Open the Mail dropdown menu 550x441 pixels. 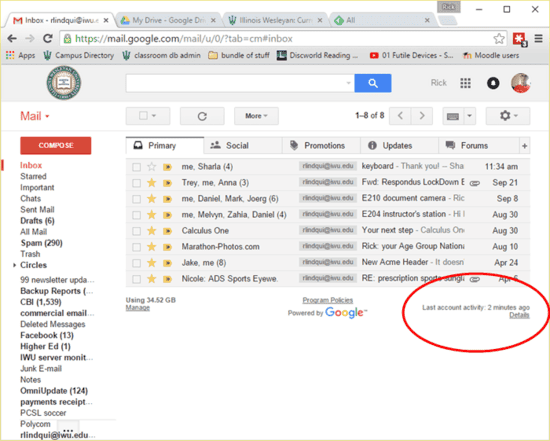34,116
